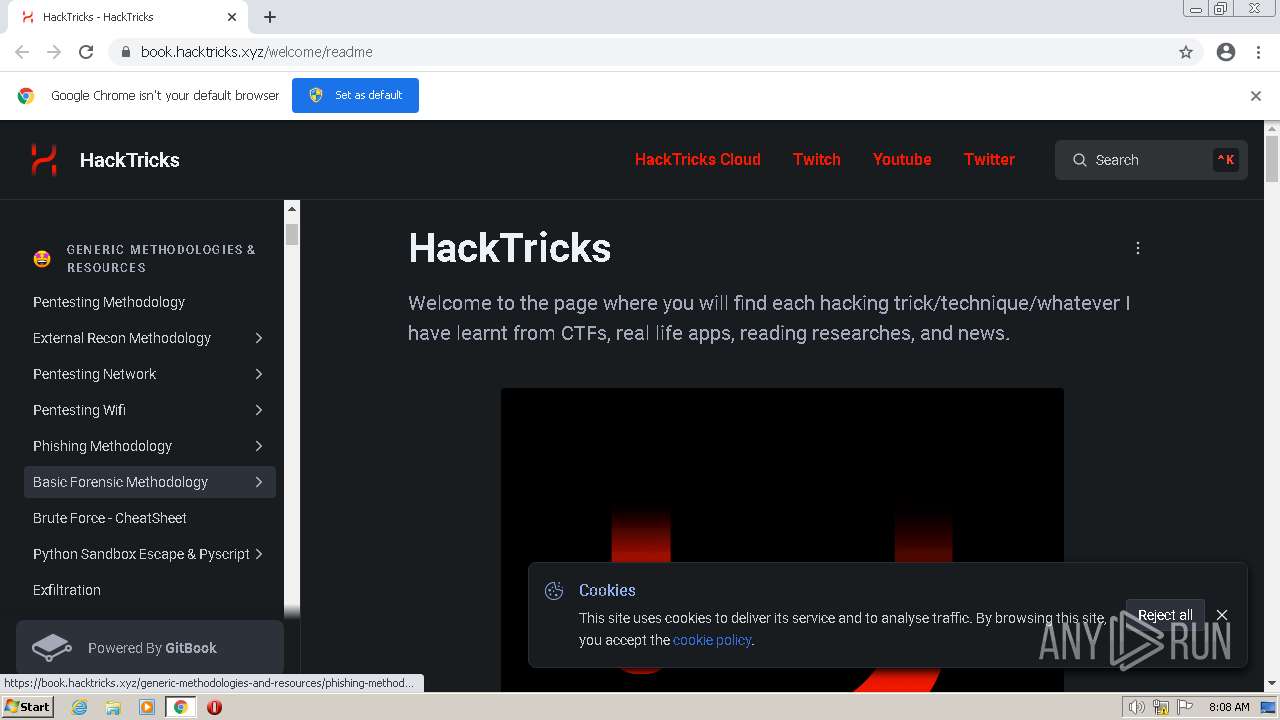The width and height of the screenshot is (1280, 720).
Task: Open Internet Explorer from taskbar
Action: pos(79,707)
